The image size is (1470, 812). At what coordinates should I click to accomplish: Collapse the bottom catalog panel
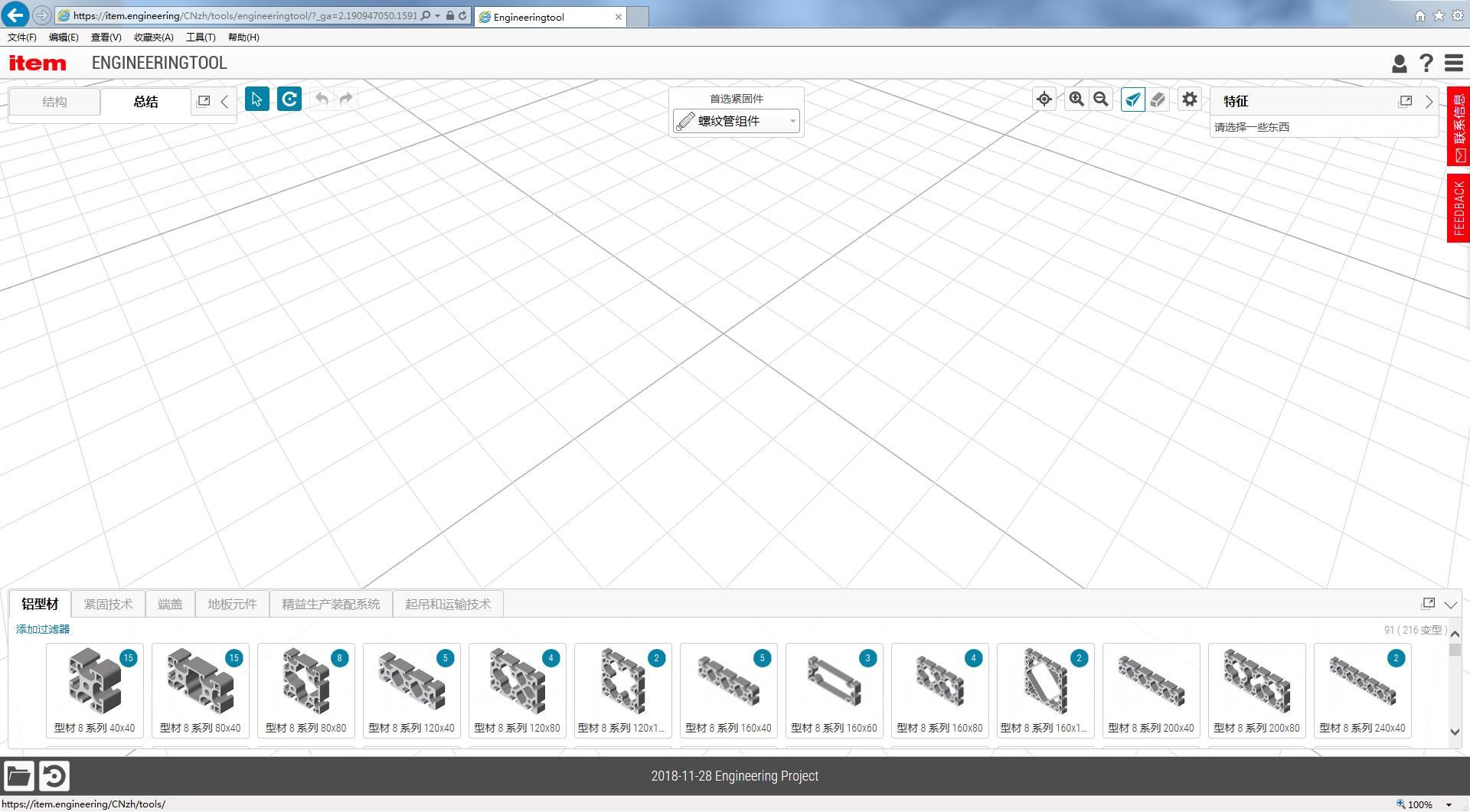point(1450,605)
